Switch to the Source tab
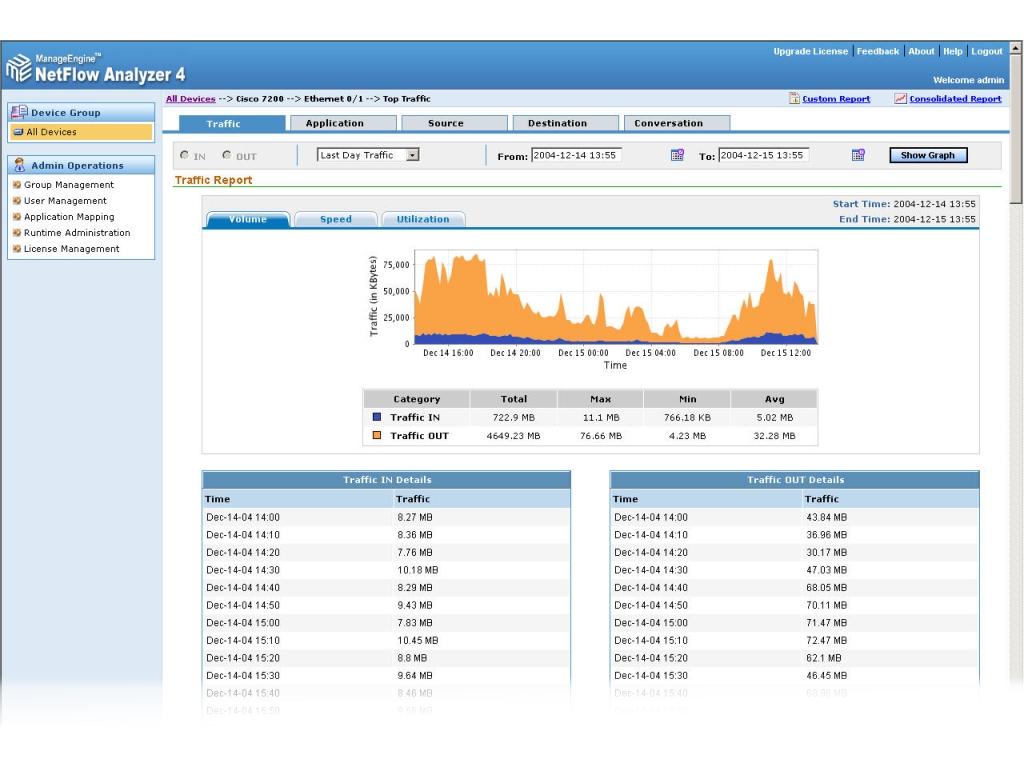Screen dimensions: 1024x768 pos(455,123)
